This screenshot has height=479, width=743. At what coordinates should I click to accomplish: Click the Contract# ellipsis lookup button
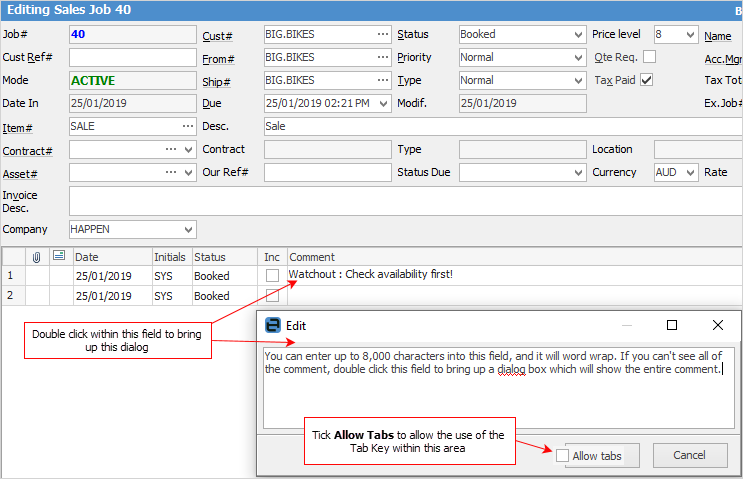point(170,150)
